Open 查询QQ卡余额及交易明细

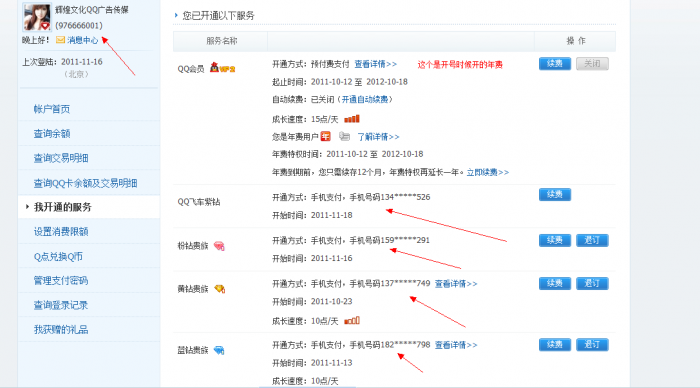point(85,183)
